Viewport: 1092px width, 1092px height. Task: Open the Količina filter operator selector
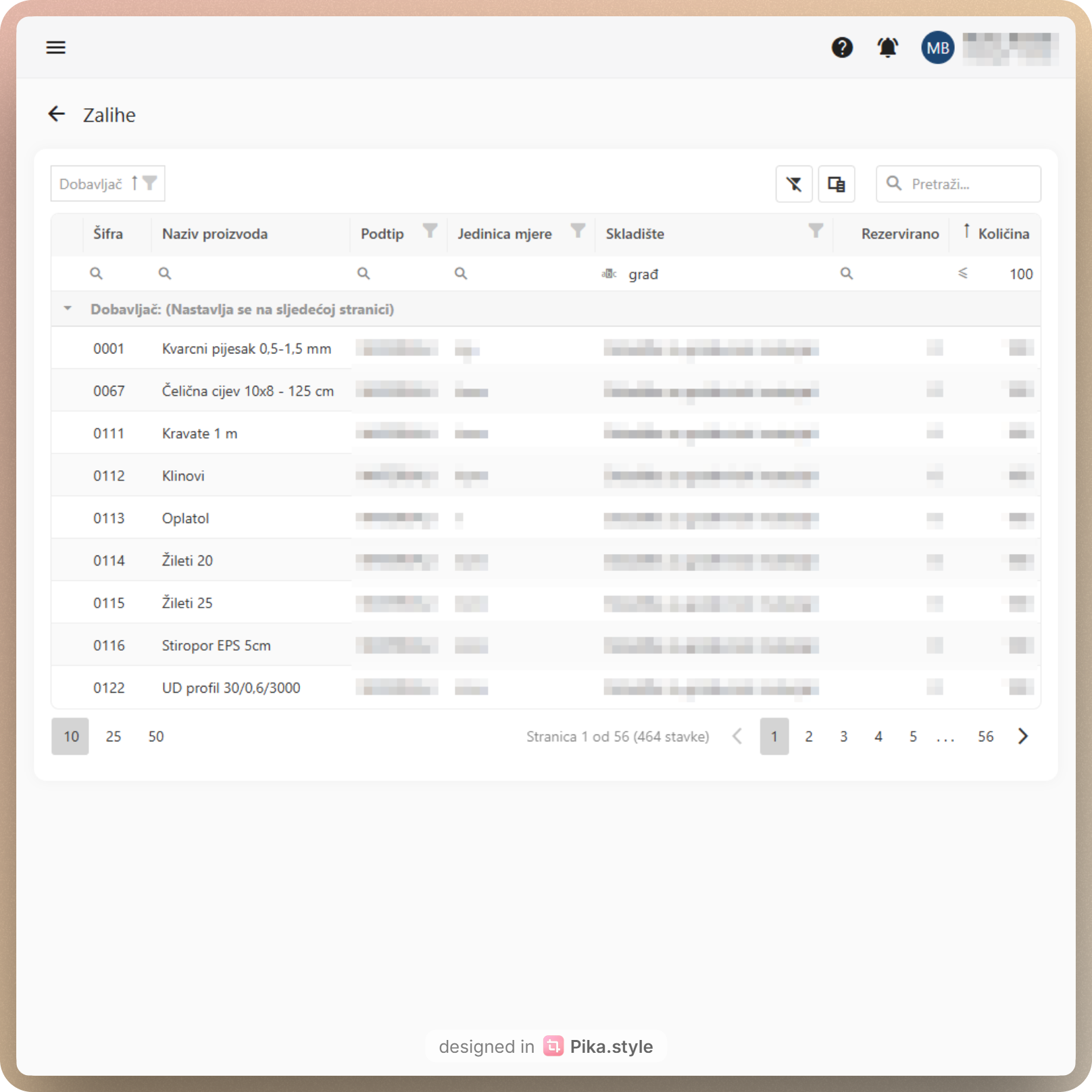pyautogui.click(x=963, y=273)
